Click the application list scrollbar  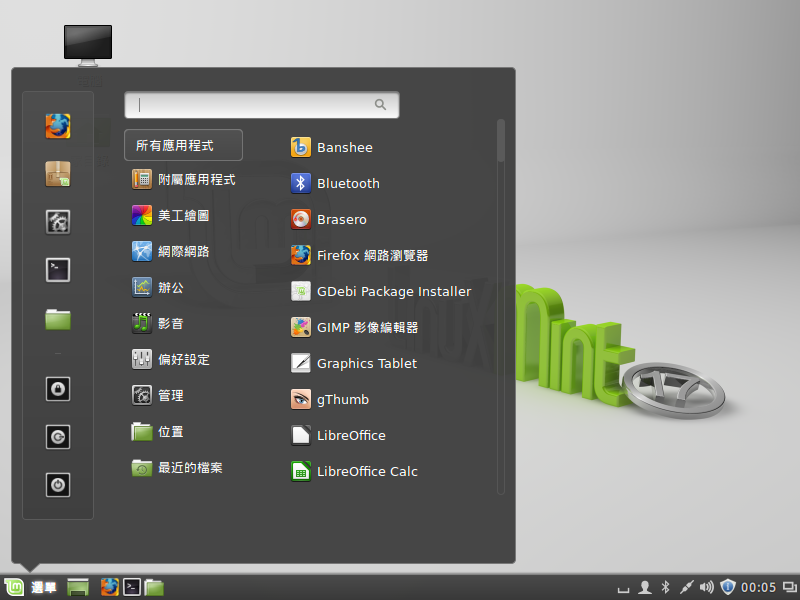coord(501,140)
